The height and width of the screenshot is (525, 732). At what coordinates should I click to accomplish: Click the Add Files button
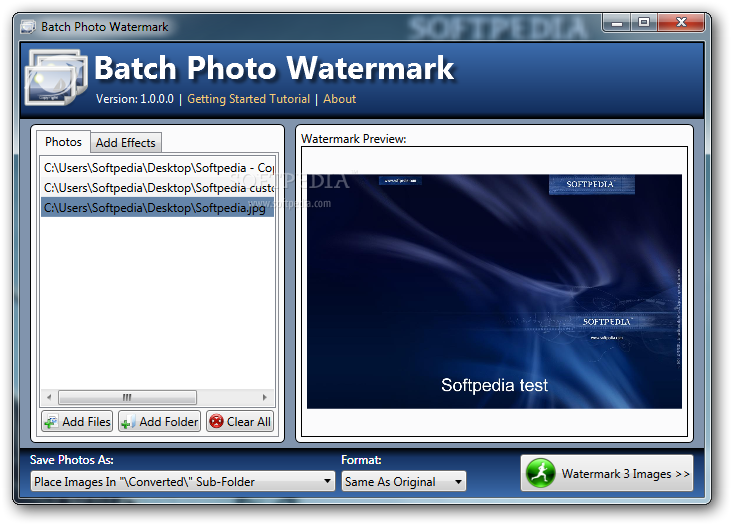(x=77, y=421)
